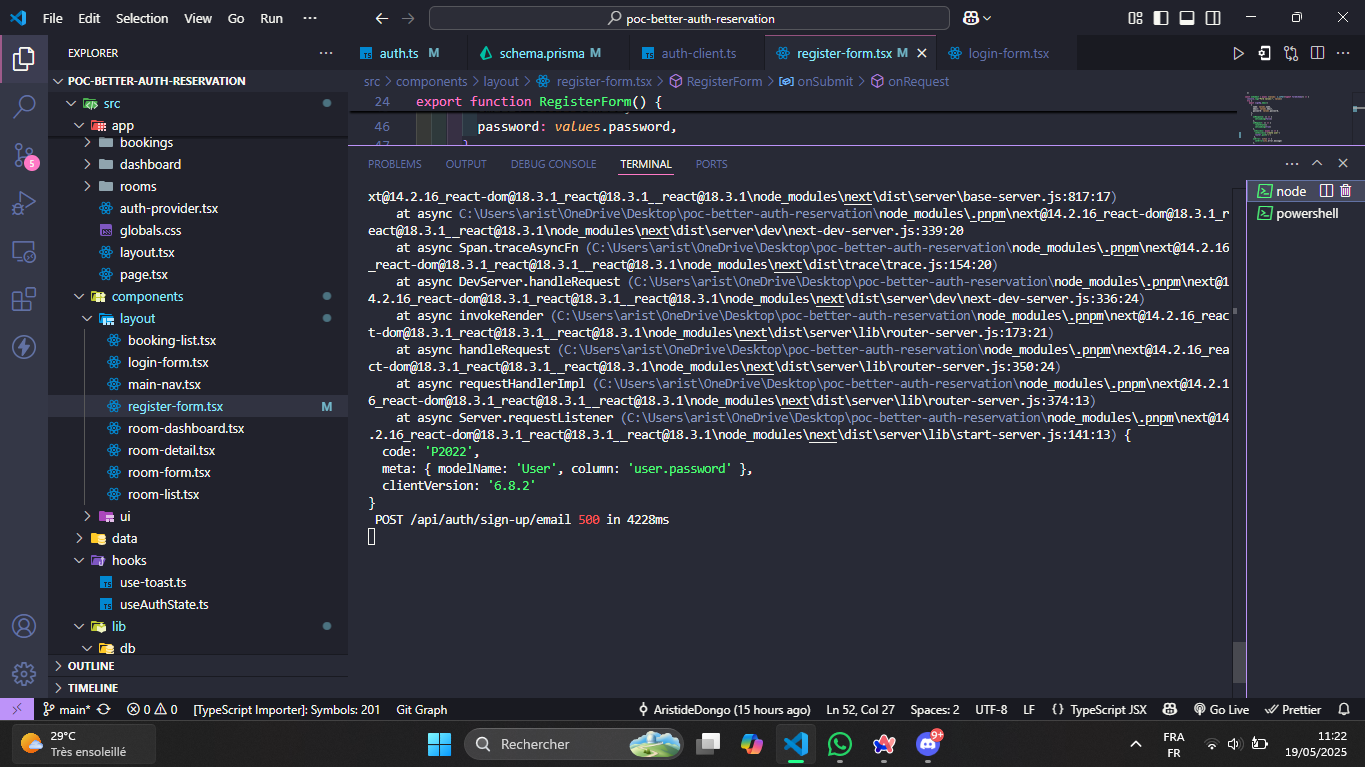Screen dimensions: 1365x767
Task: Click the terminal vertical scrollbar thumb
Action: pos(1239,661)
